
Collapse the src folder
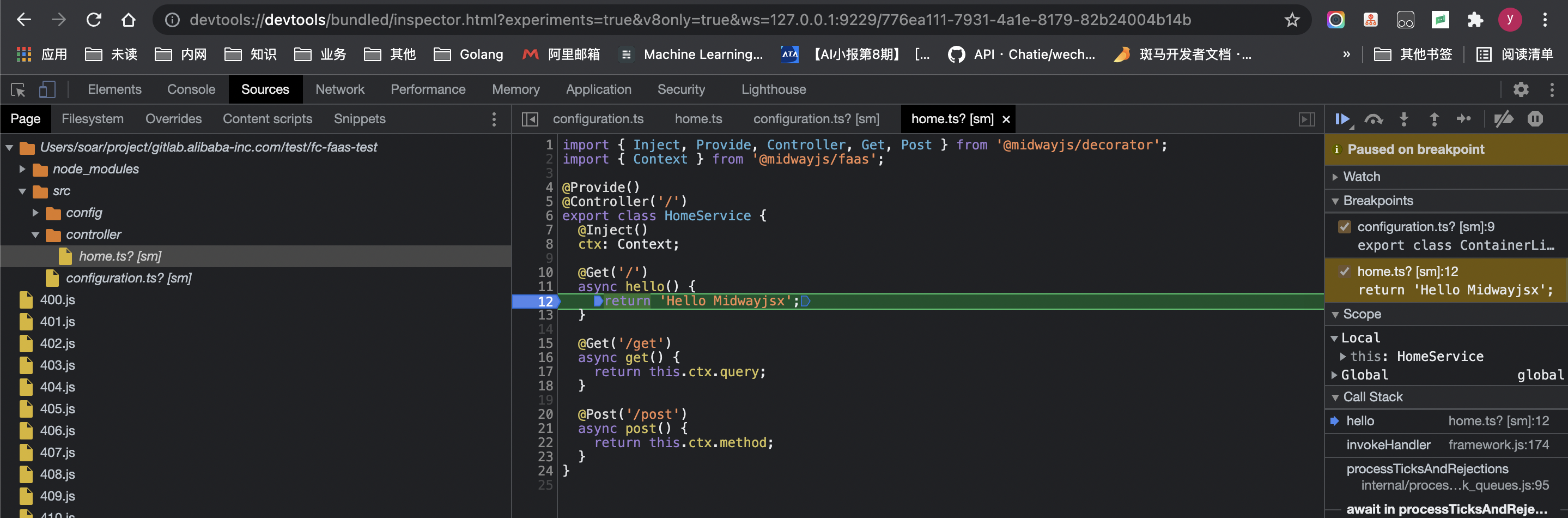[22, 191]
